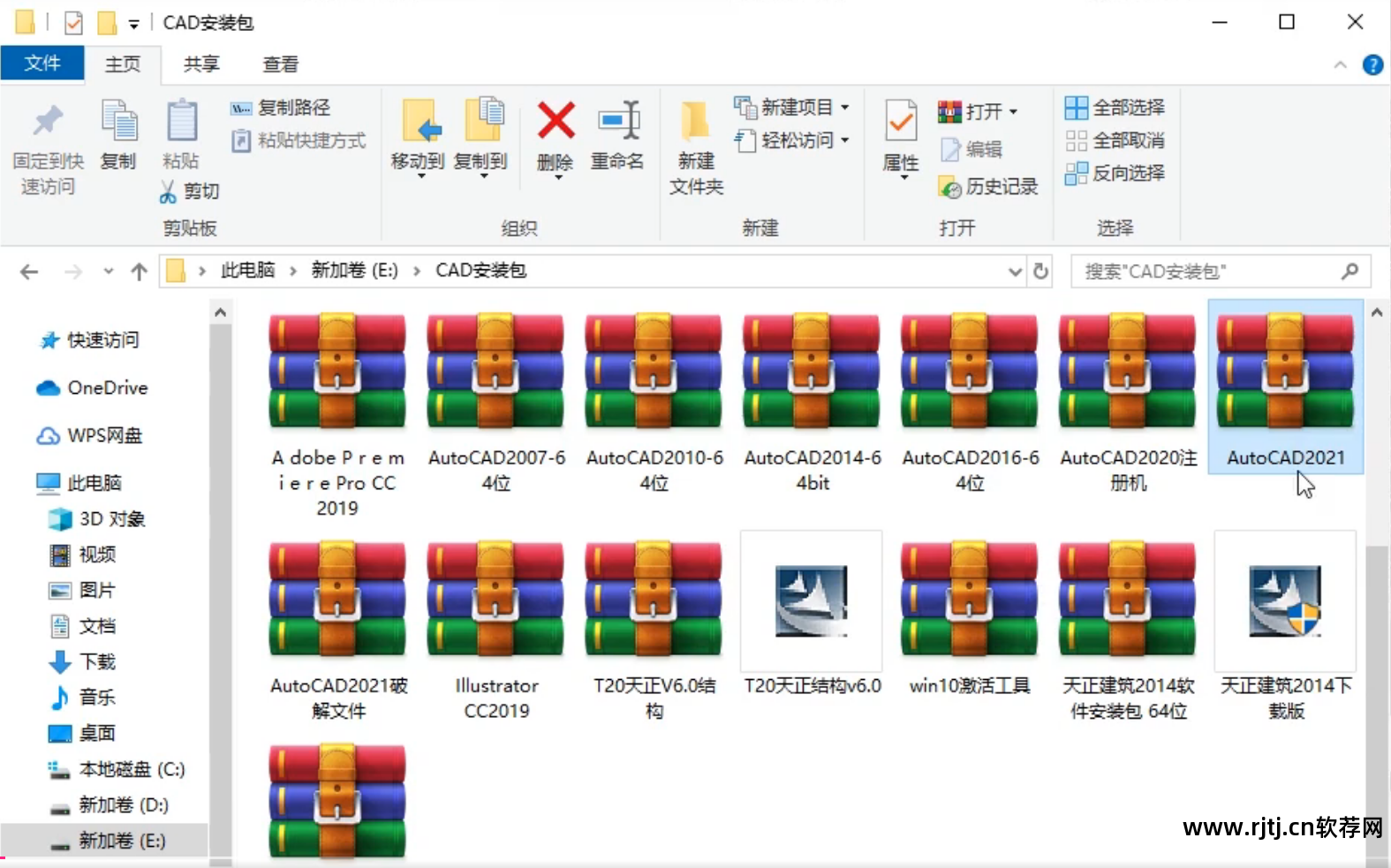Expand the address bar history chevron
The image size is (1391, 868).
(x=1016, y=271)
